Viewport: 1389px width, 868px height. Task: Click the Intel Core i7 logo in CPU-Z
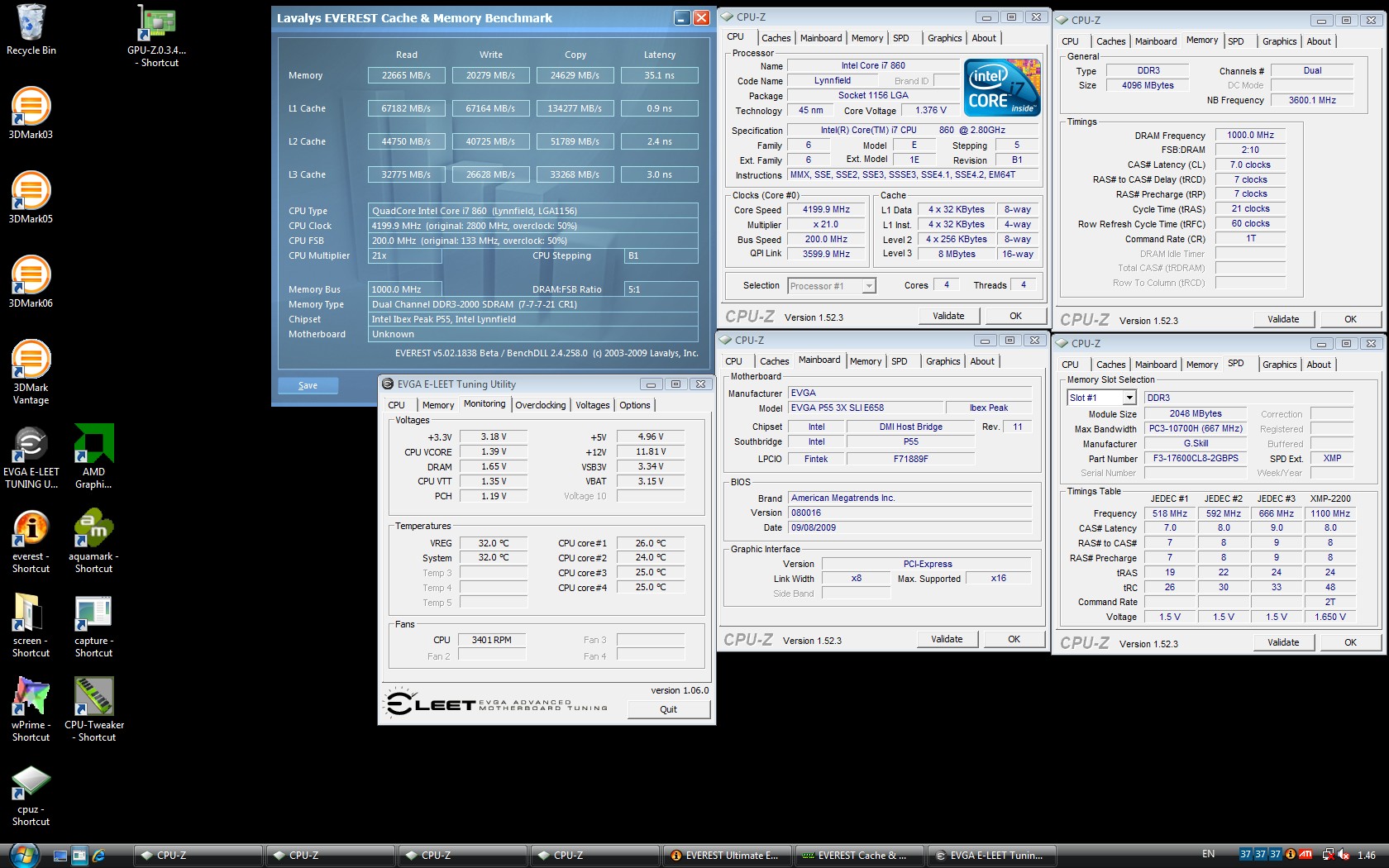coord(1002,87)
